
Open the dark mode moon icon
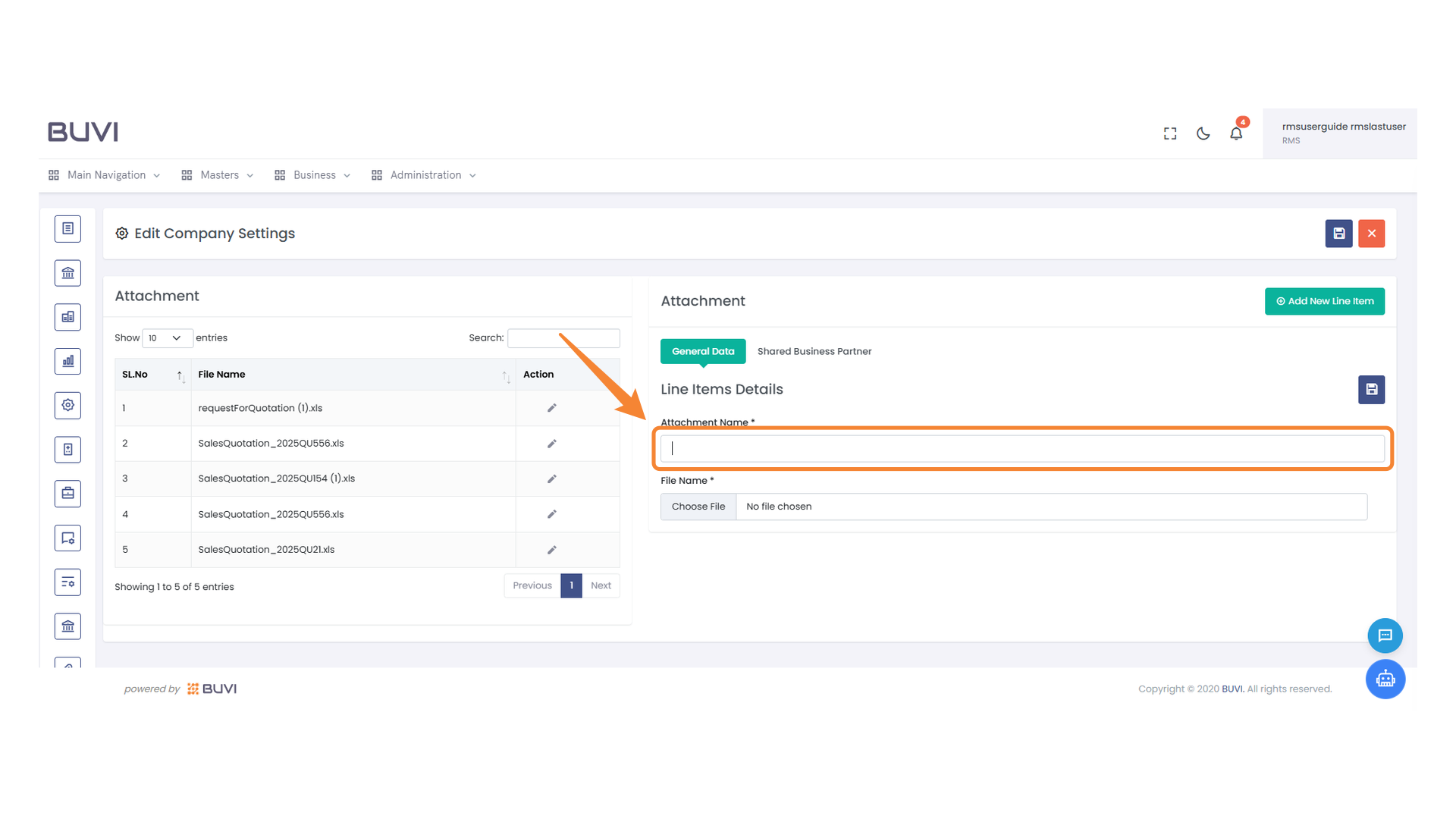(x=1203, y=133)
